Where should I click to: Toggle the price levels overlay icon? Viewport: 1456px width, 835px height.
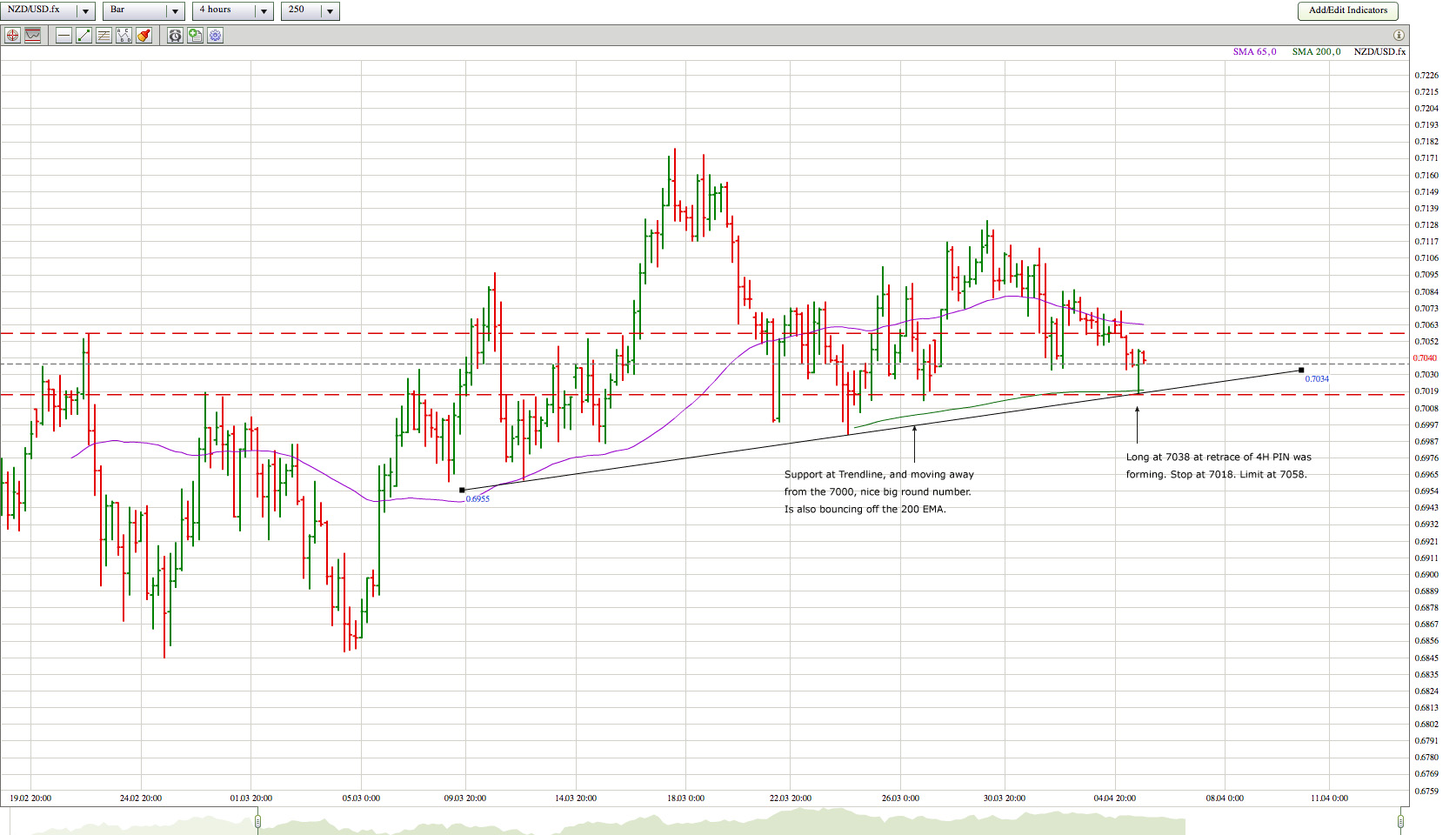(33, 36)
